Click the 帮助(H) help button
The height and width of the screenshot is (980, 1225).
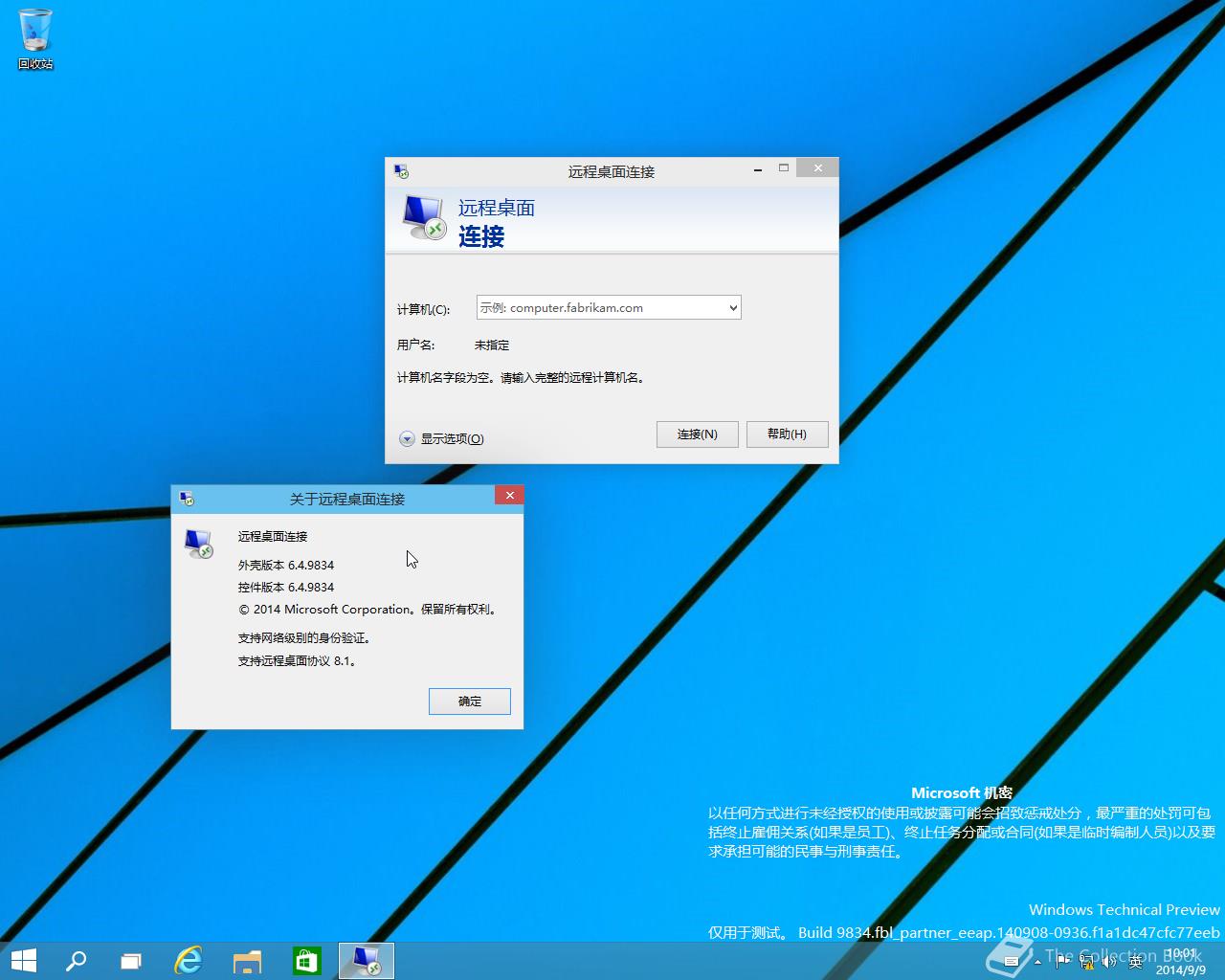pyautogui.click(x=787, y=434)
